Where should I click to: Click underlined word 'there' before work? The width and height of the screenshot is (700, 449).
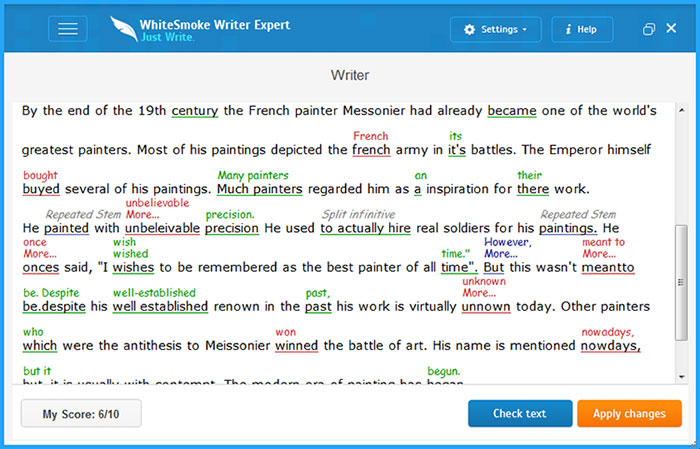coord(533,189)
